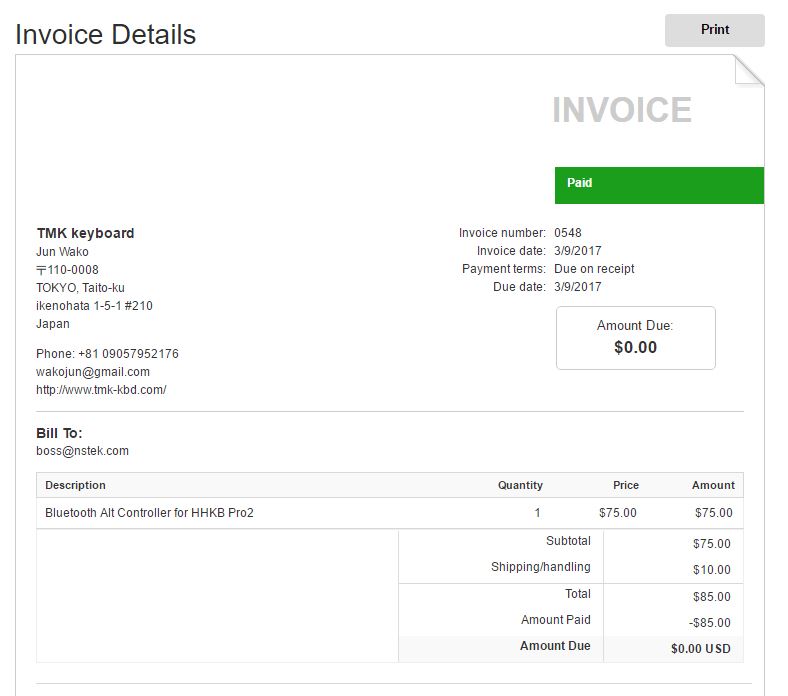The width and height of the screenshot is (788, 696).
Task: Click the folded page corner icon
Action: (748, 70)
